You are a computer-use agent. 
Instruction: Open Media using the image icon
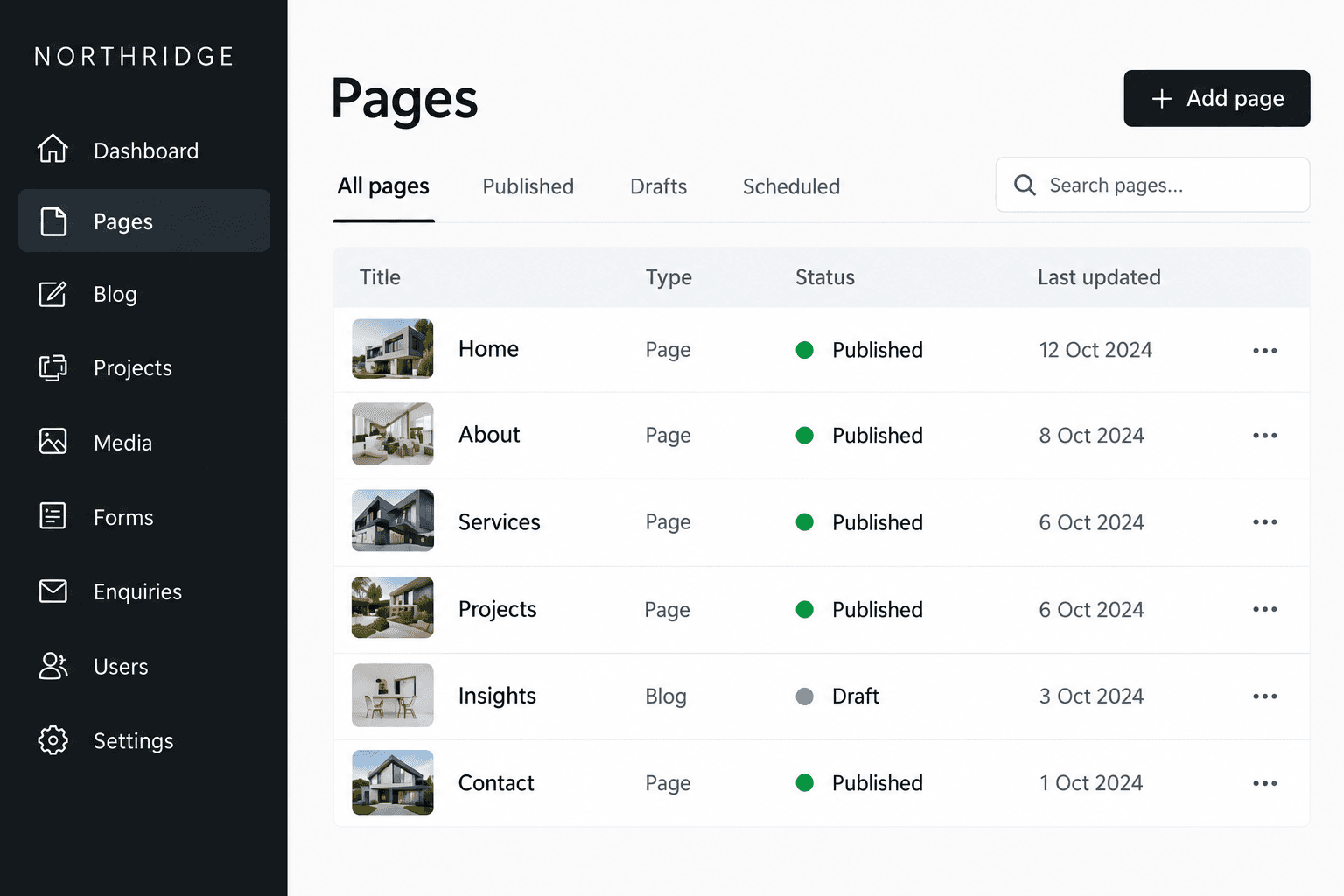(52, 441)
